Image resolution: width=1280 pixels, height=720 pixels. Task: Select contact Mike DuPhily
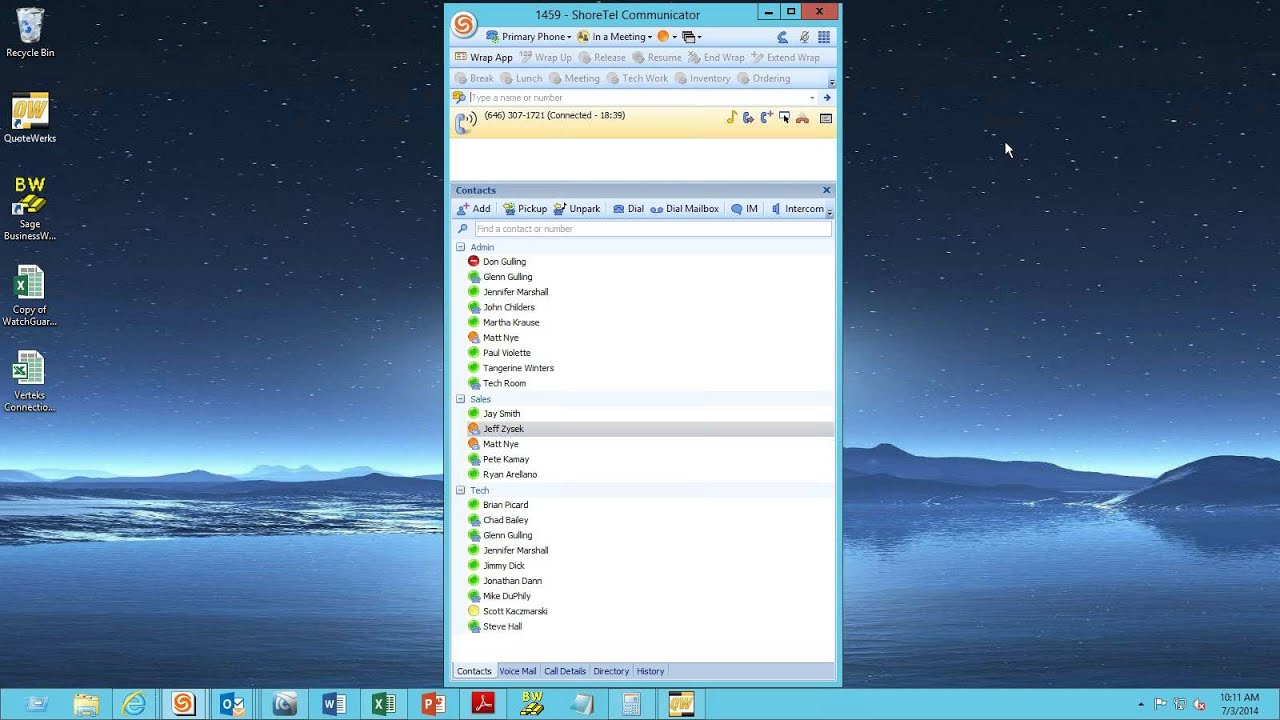click(506, 596)
